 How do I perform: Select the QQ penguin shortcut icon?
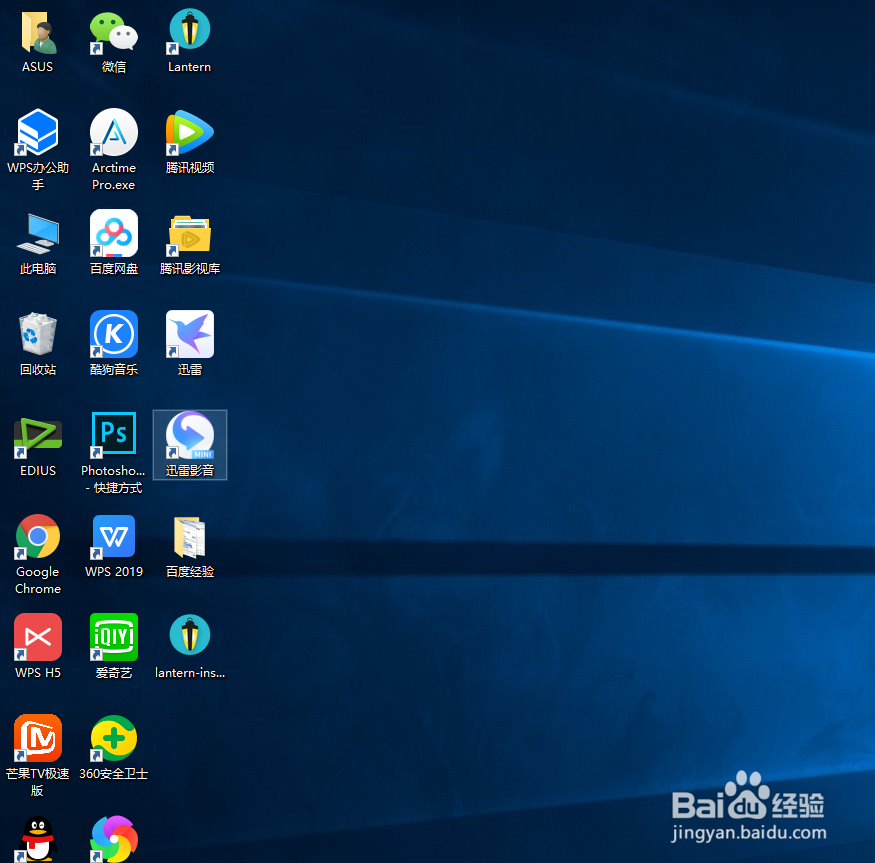[38, 838]
